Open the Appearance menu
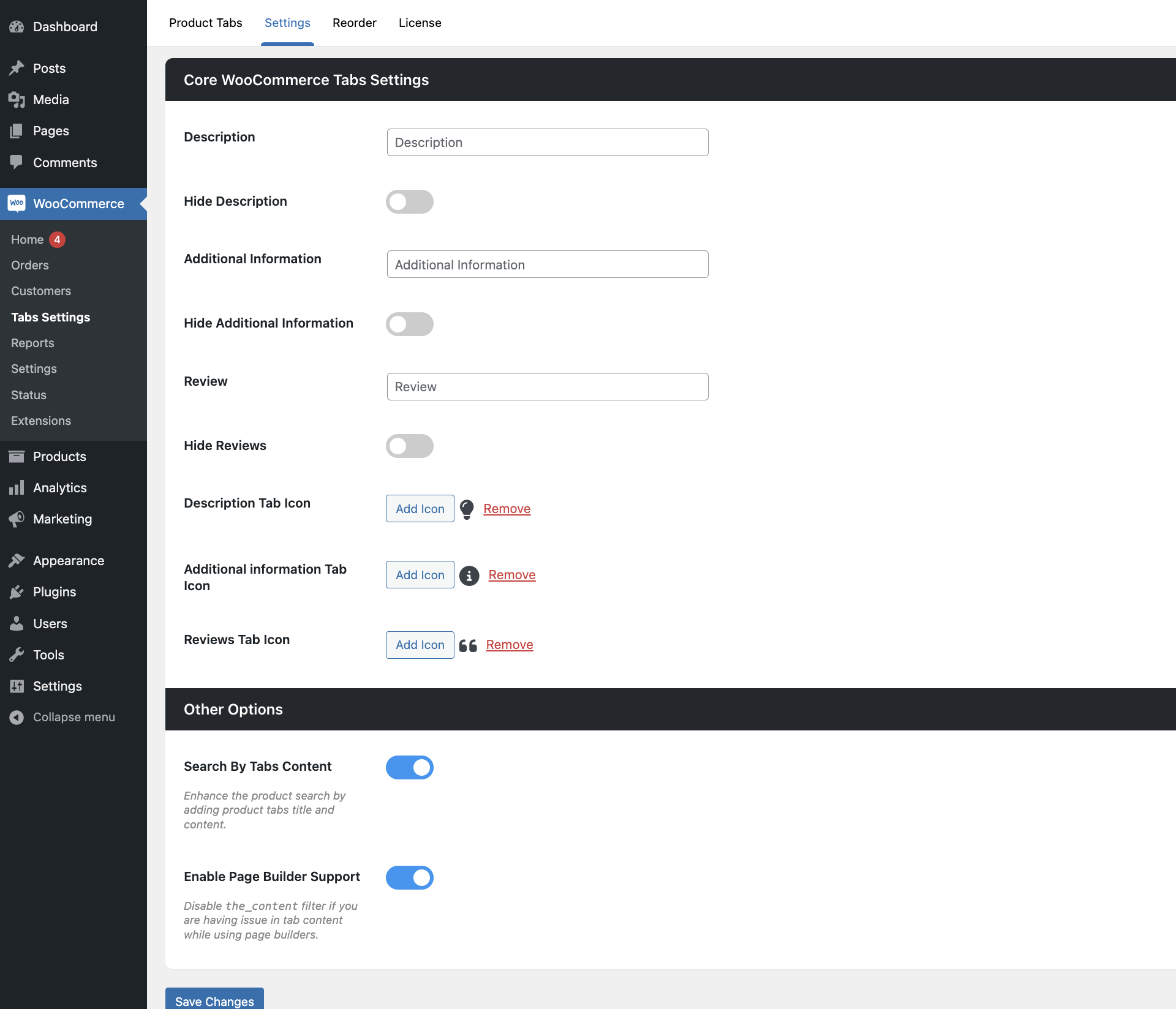 pos(69,560)
